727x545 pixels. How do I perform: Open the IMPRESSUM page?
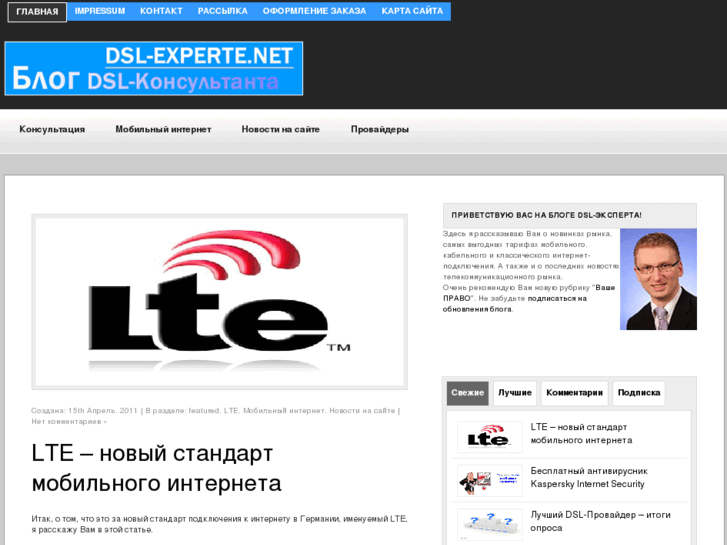(100, 11)
